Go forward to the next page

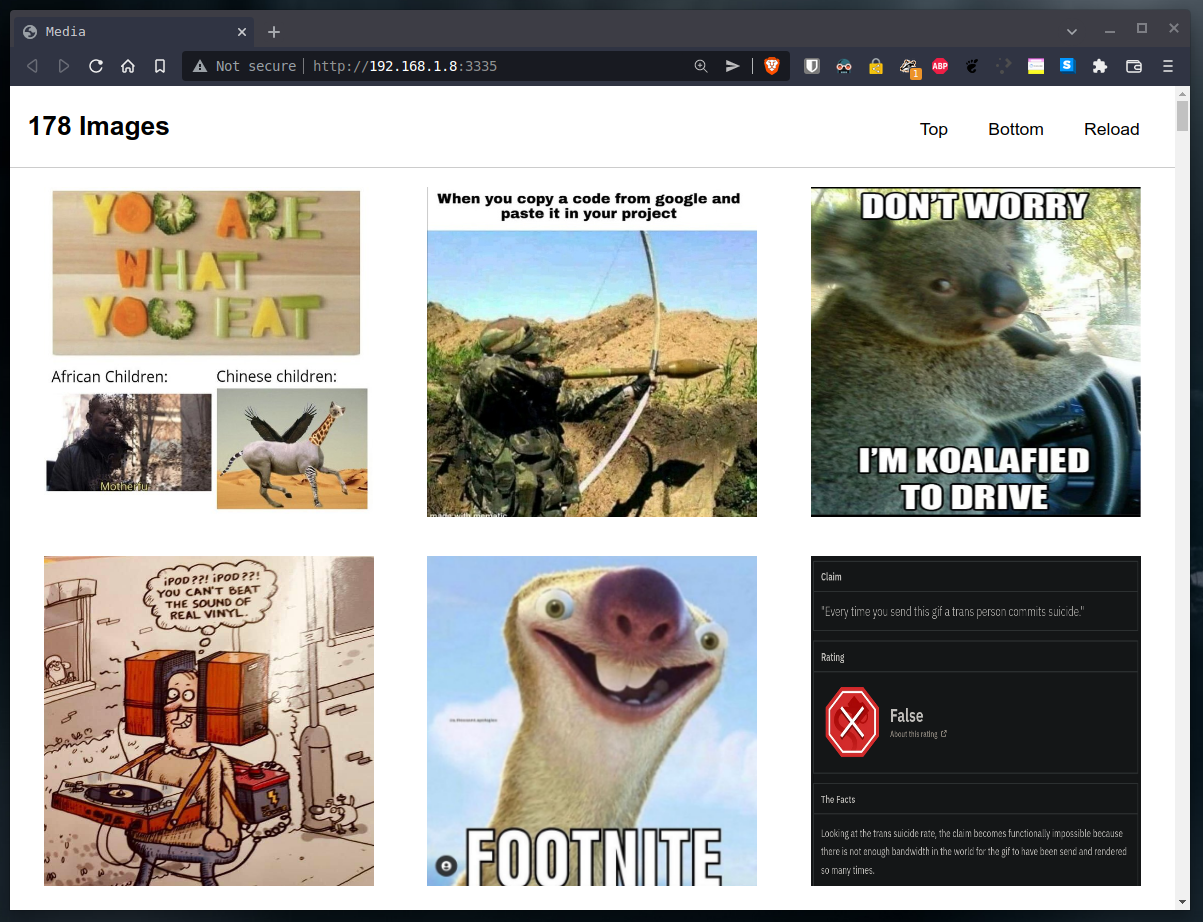pyautogui.click(x=64, y=66)
